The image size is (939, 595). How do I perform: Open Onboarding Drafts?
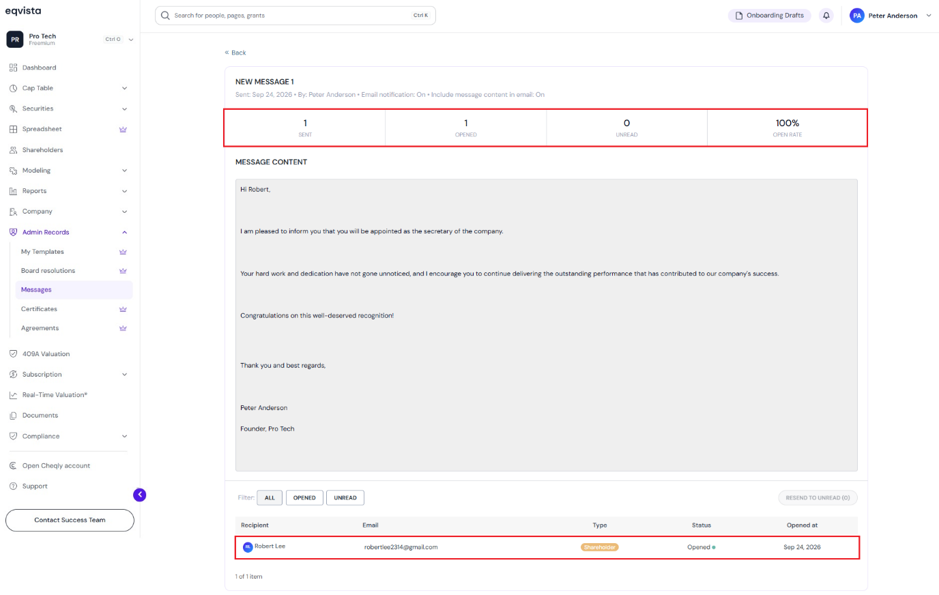point(770,16)
